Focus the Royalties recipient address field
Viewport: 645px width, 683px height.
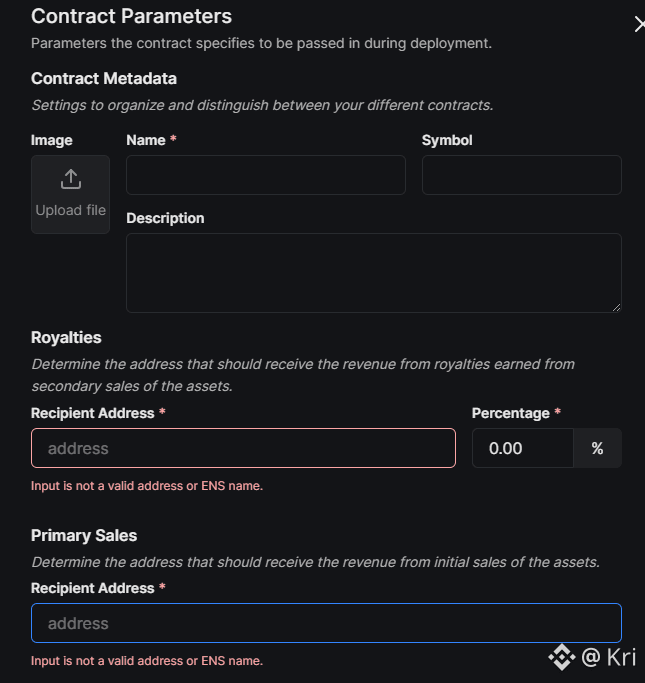coord(243,448)
